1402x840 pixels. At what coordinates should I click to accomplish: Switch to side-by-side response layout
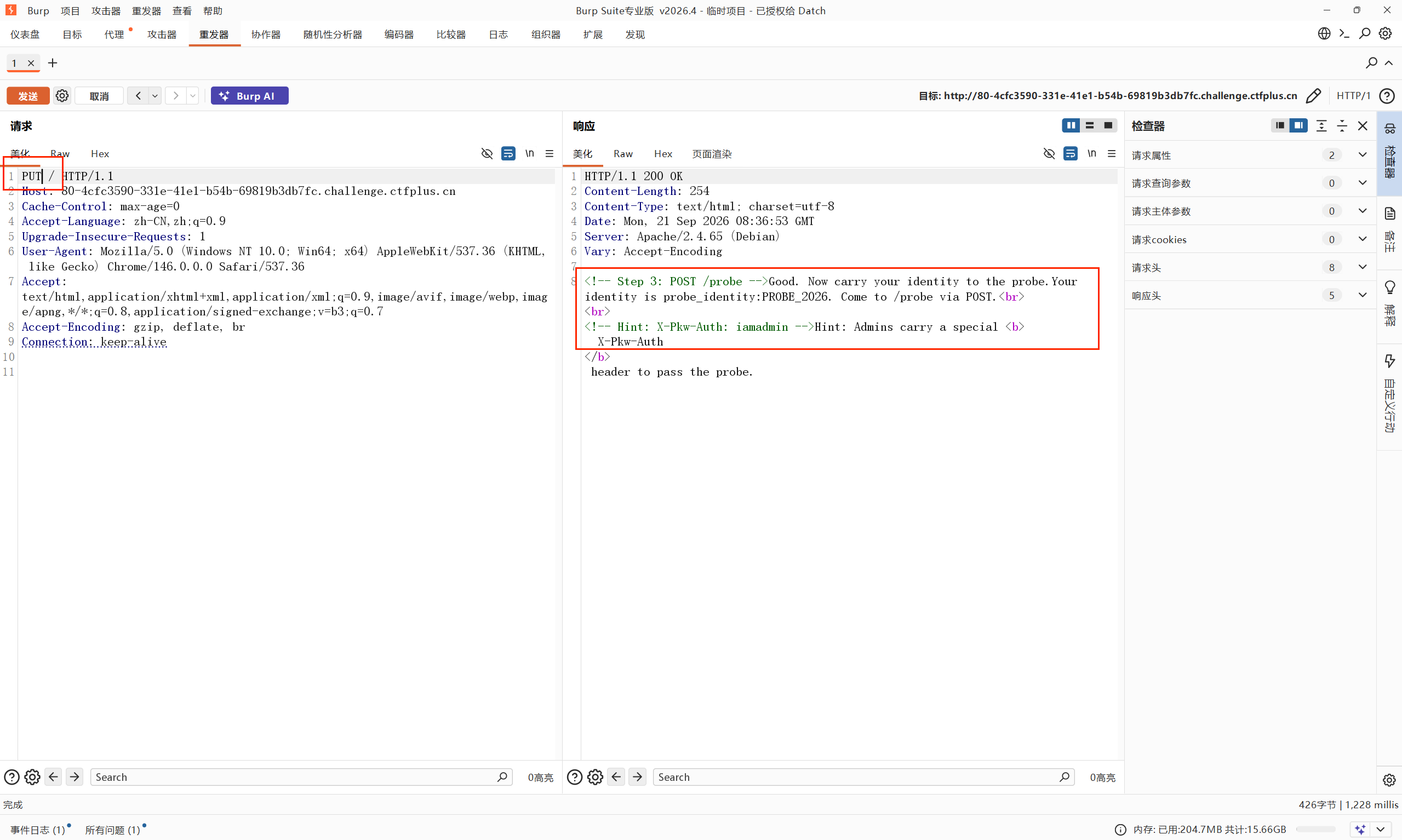pos(1071,125)
